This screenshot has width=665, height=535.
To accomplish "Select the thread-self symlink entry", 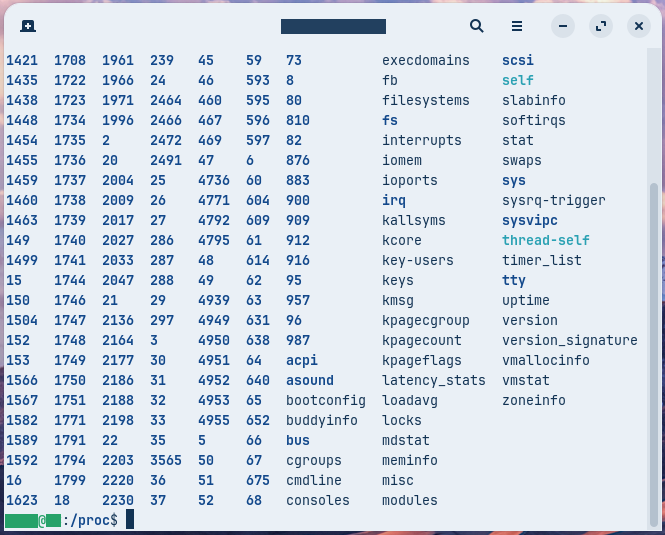I will pos(546,240).
